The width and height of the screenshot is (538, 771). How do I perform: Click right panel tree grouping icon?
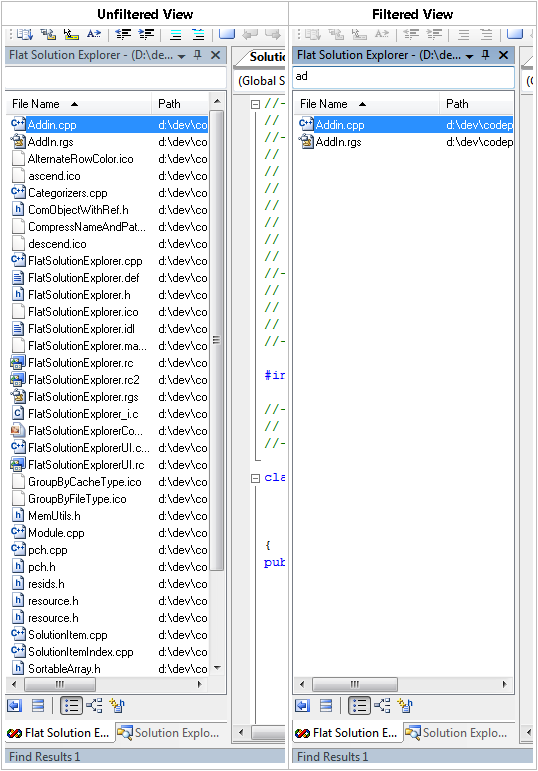point(382,706)
